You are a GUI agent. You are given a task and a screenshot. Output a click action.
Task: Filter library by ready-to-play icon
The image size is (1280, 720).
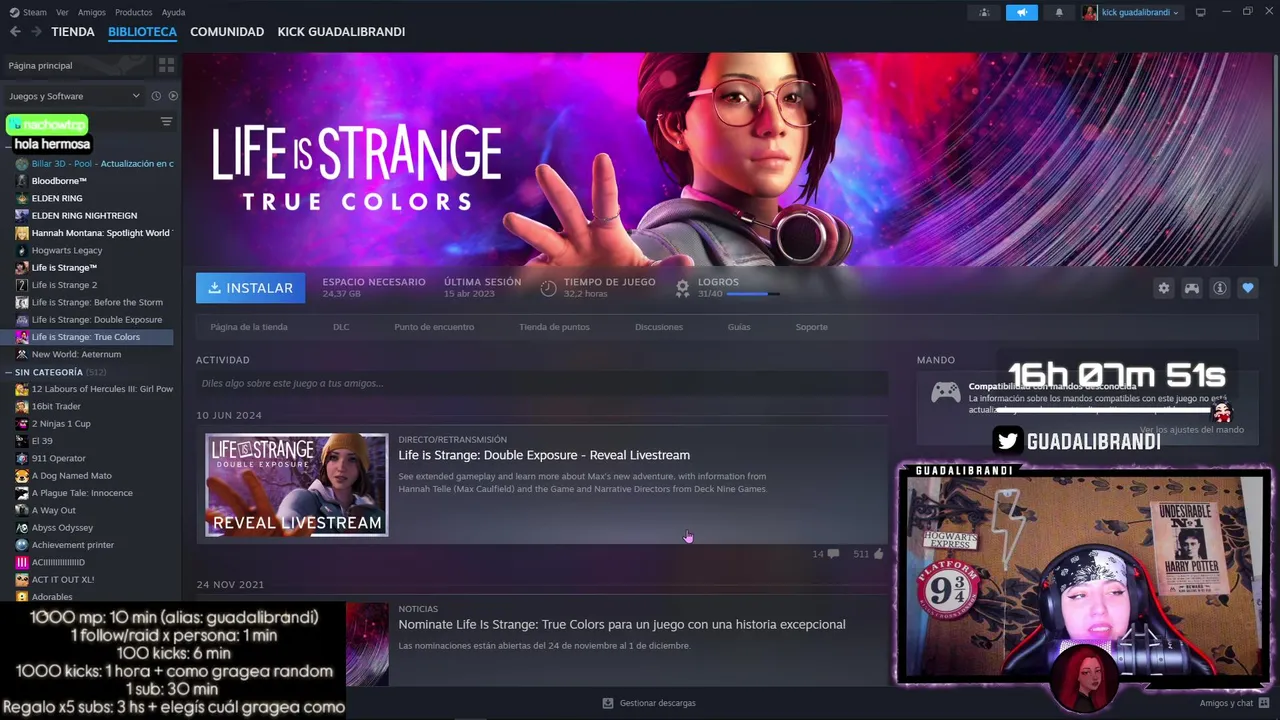(x=173, y=96)
